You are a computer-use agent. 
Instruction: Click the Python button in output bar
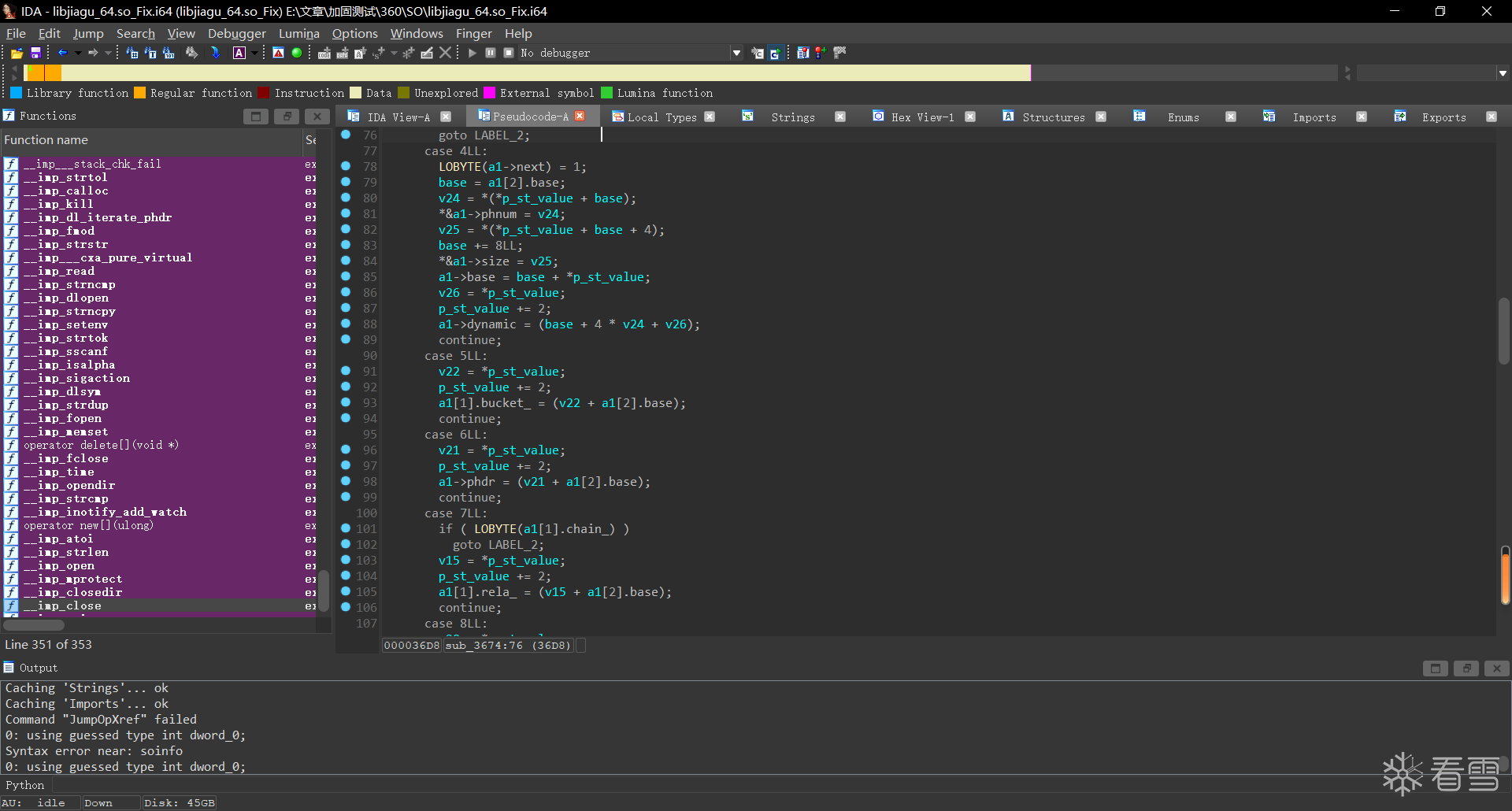pos(25,785)
